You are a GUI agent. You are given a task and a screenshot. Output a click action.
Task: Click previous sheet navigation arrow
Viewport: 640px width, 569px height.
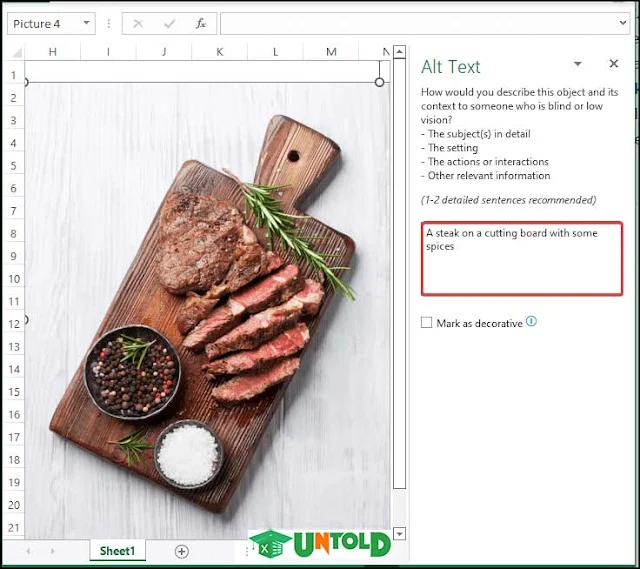tap(28, 551)
